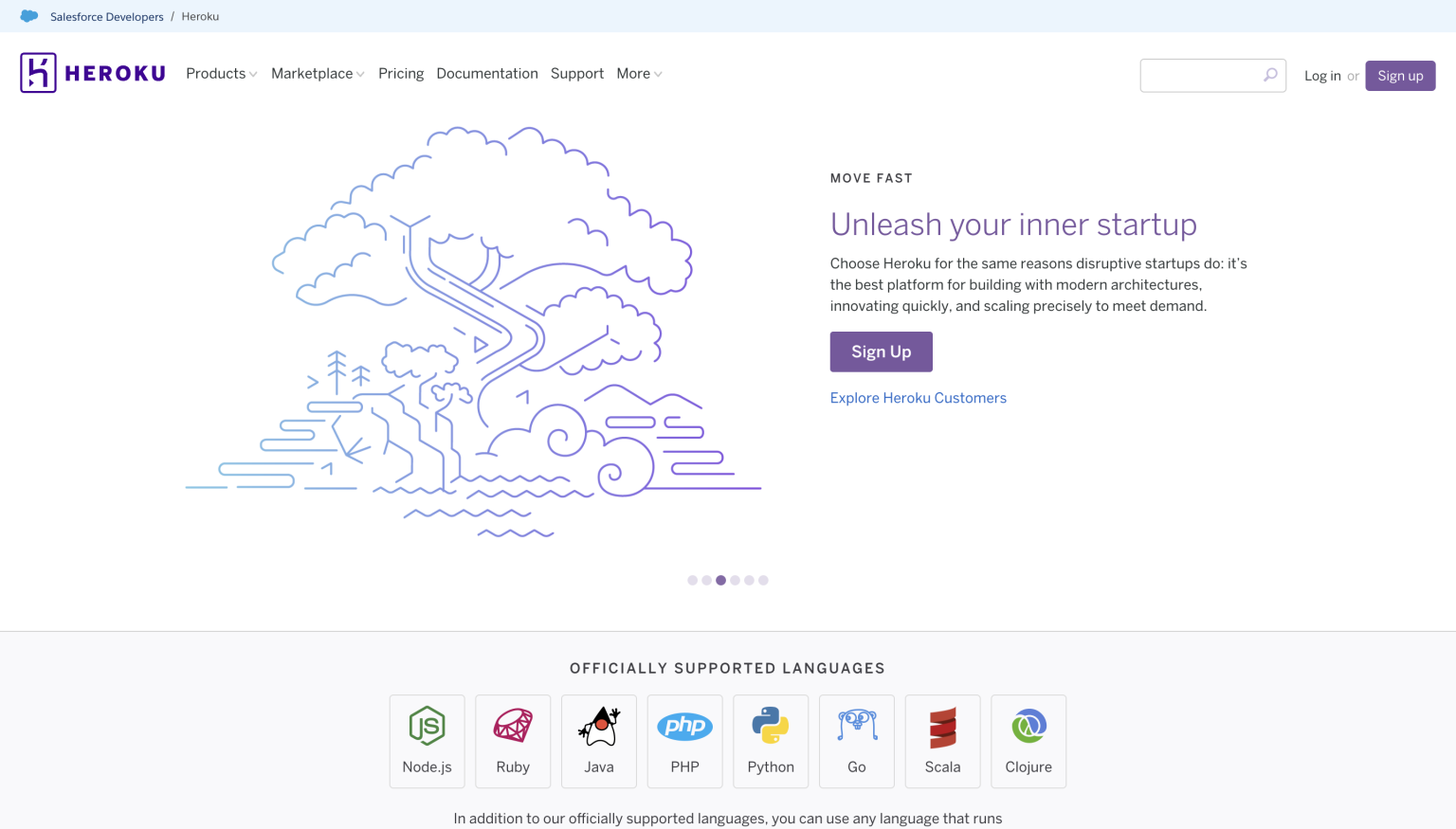Click the Go gopher icon

[x=856, y=726]
